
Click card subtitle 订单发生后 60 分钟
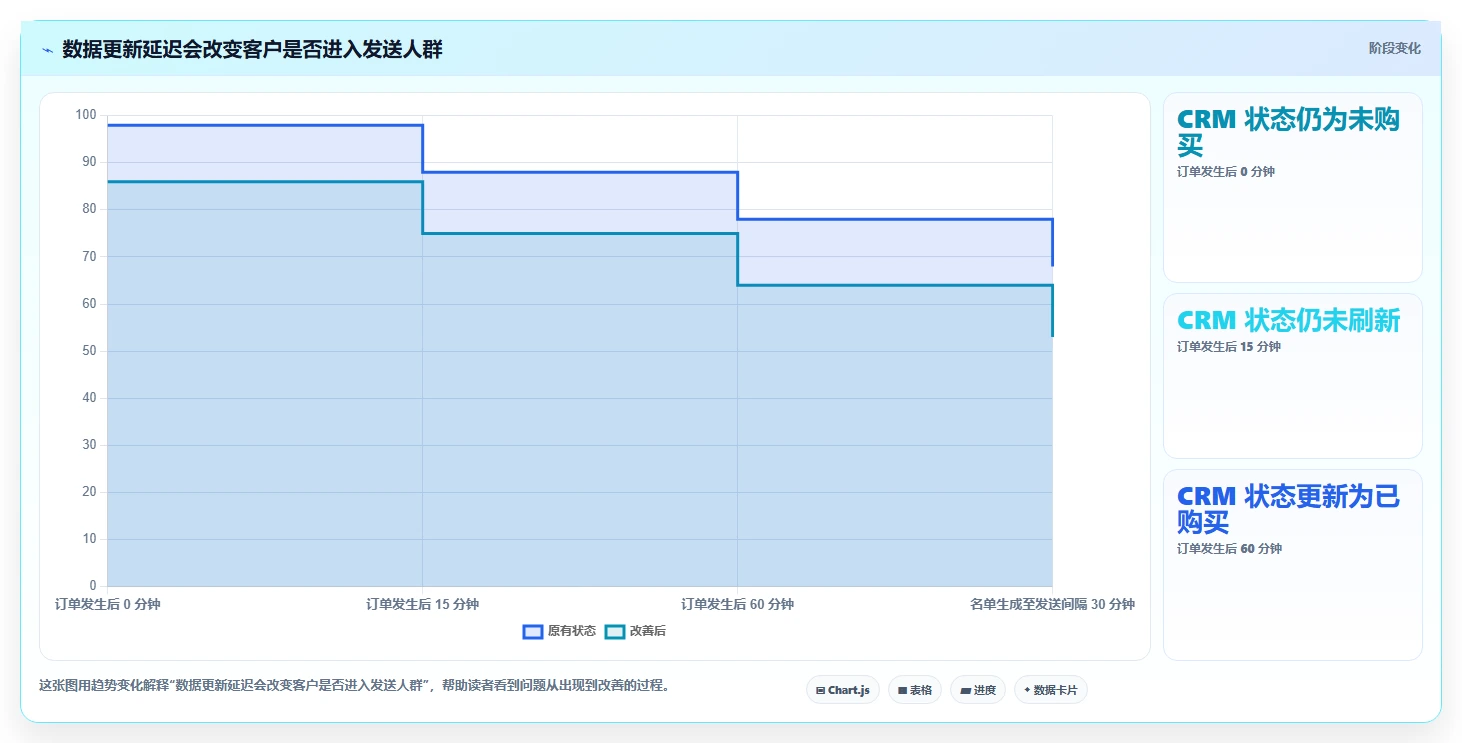[1229, 549]
